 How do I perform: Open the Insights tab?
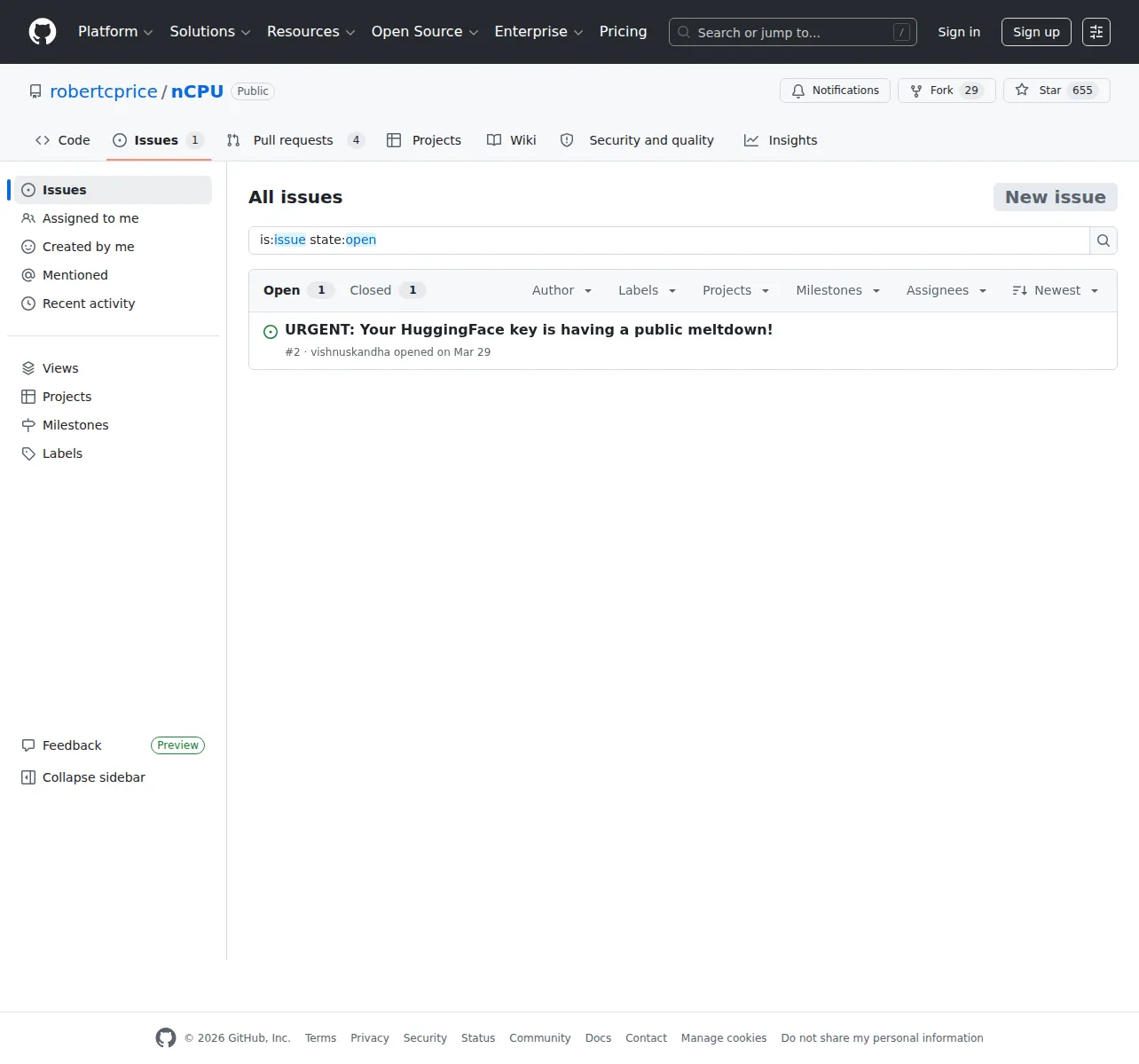(781, 140)
